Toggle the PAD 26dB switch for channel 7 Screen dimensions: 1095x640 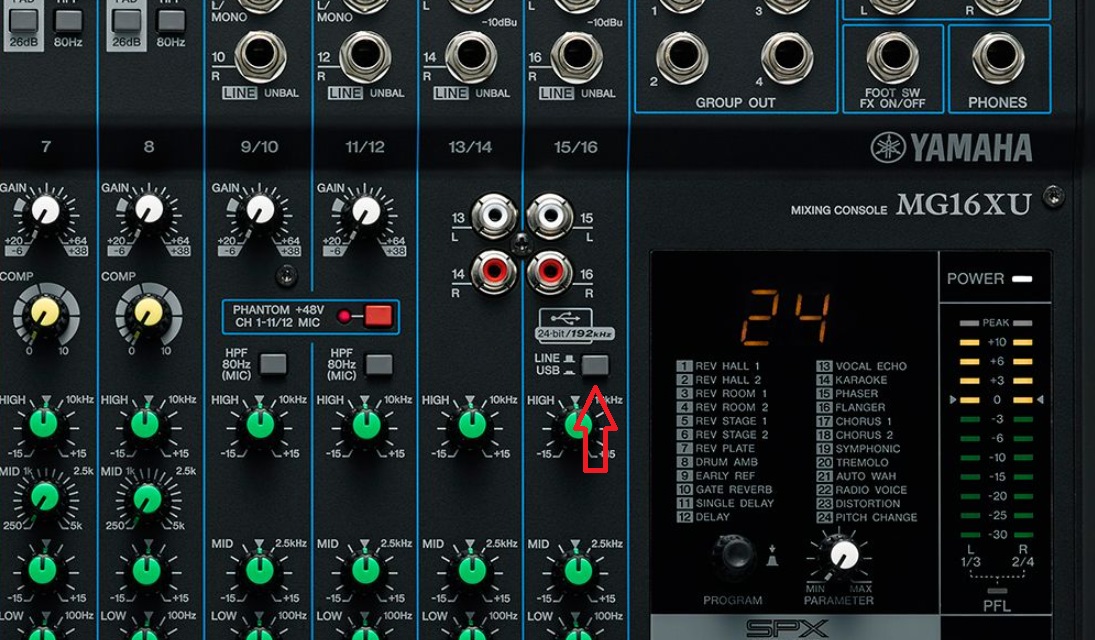click(23, 20)
